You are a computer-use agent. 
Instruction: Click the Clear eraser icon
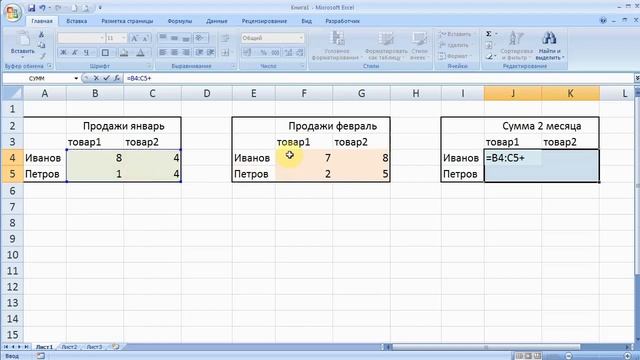[x=489, y=56]
